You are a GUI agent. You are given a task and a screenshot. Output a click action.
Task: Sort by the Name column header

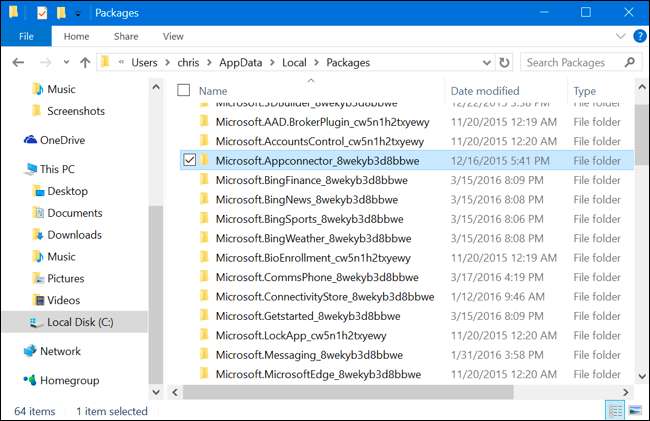(x=213, y=91)
